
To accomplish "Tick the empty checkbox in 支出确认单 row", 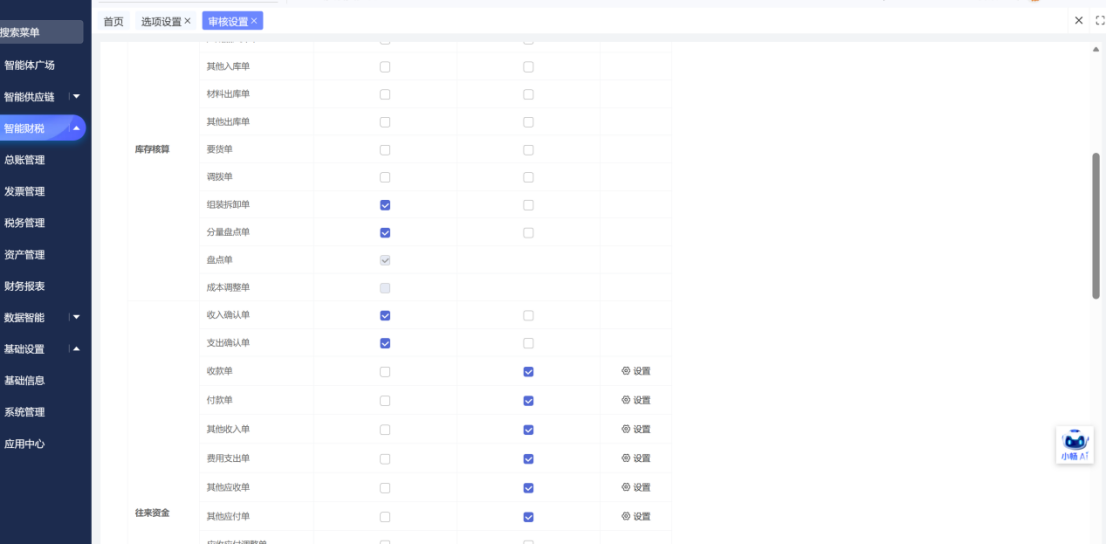I will point(528,344).
